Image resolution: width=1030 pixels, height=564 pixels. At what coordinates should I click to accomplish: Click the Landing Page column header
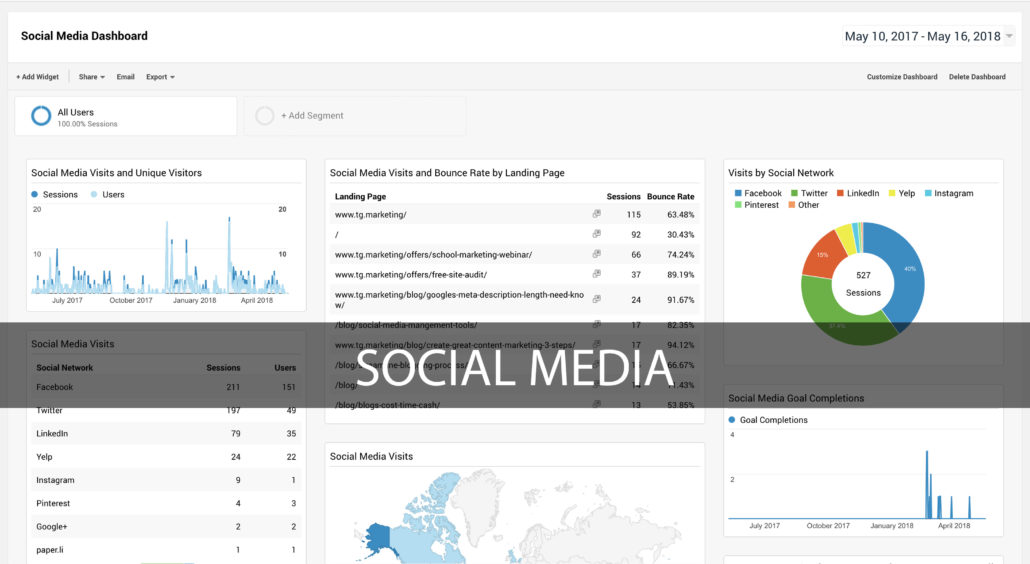(x=360, y=196)
